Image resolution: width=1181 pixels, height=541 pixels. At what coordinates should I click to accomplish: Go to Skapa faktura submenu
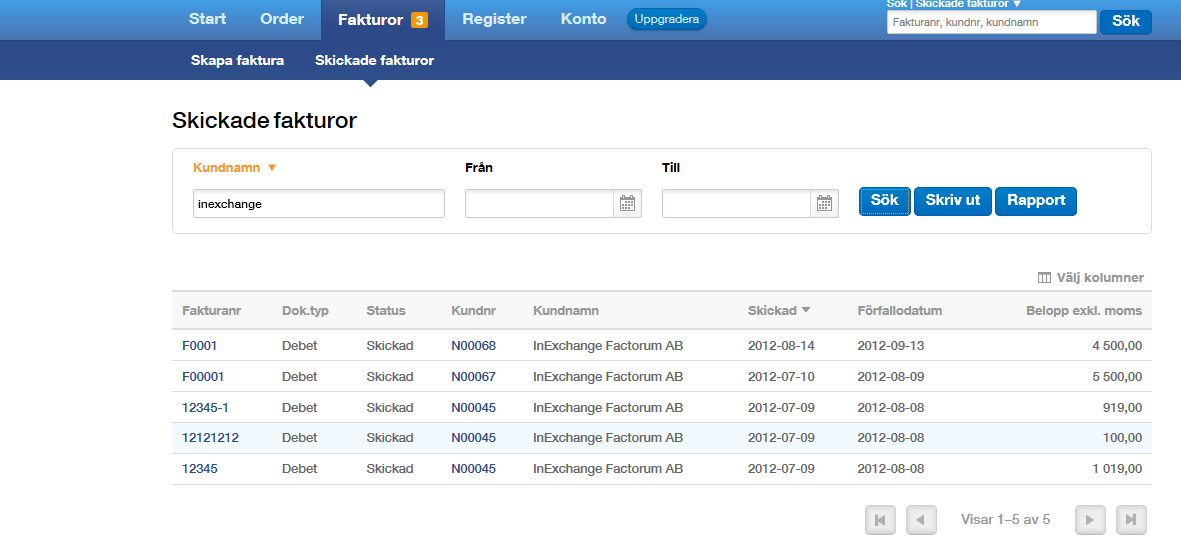[x=237, y=60]
